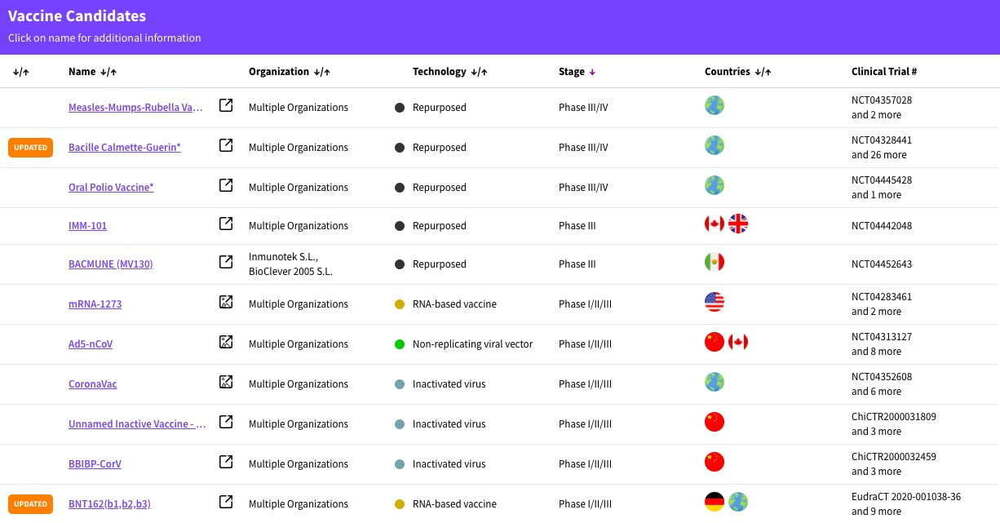
Task: Toggle Stage column sort arrow
Action: (592, 72)
